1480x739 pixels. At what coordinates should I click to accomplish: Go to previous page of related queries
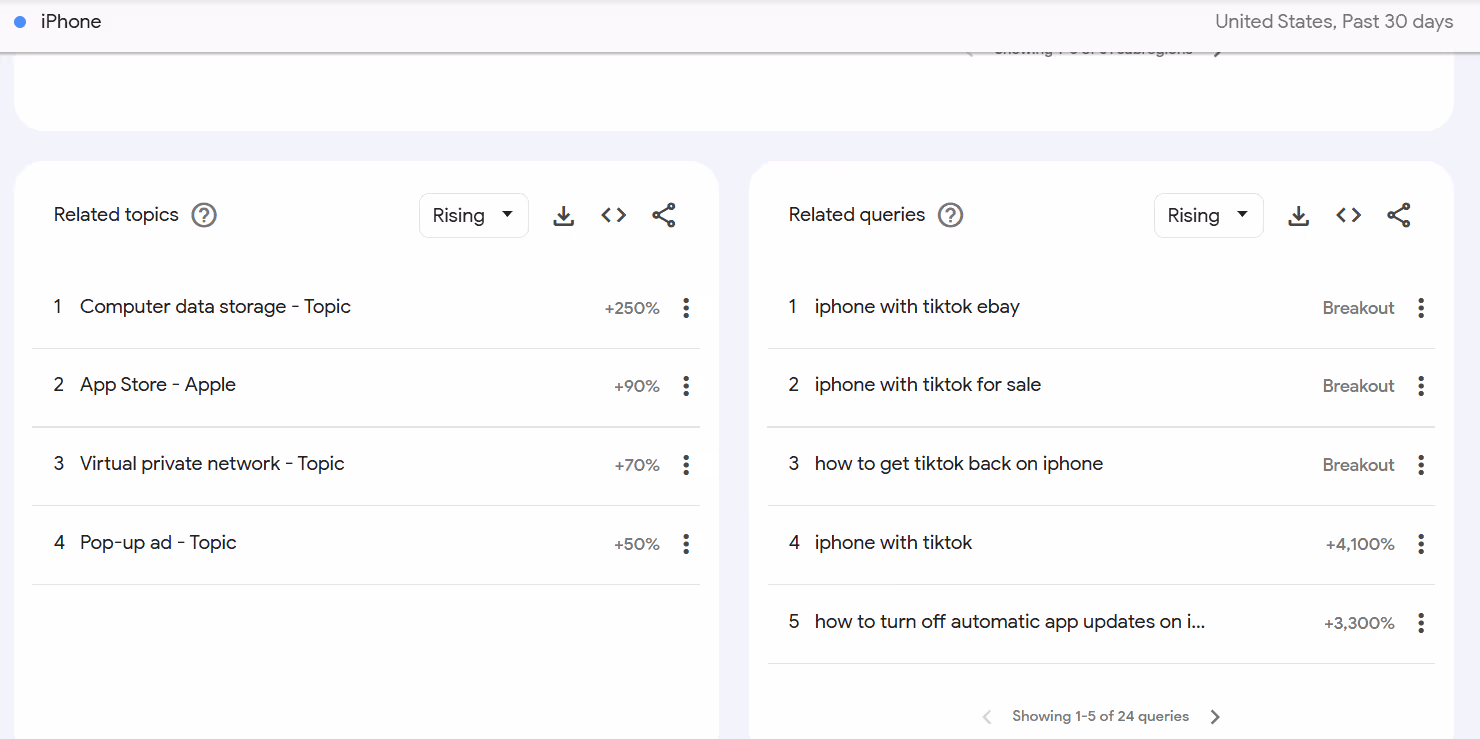click(987, 716)
